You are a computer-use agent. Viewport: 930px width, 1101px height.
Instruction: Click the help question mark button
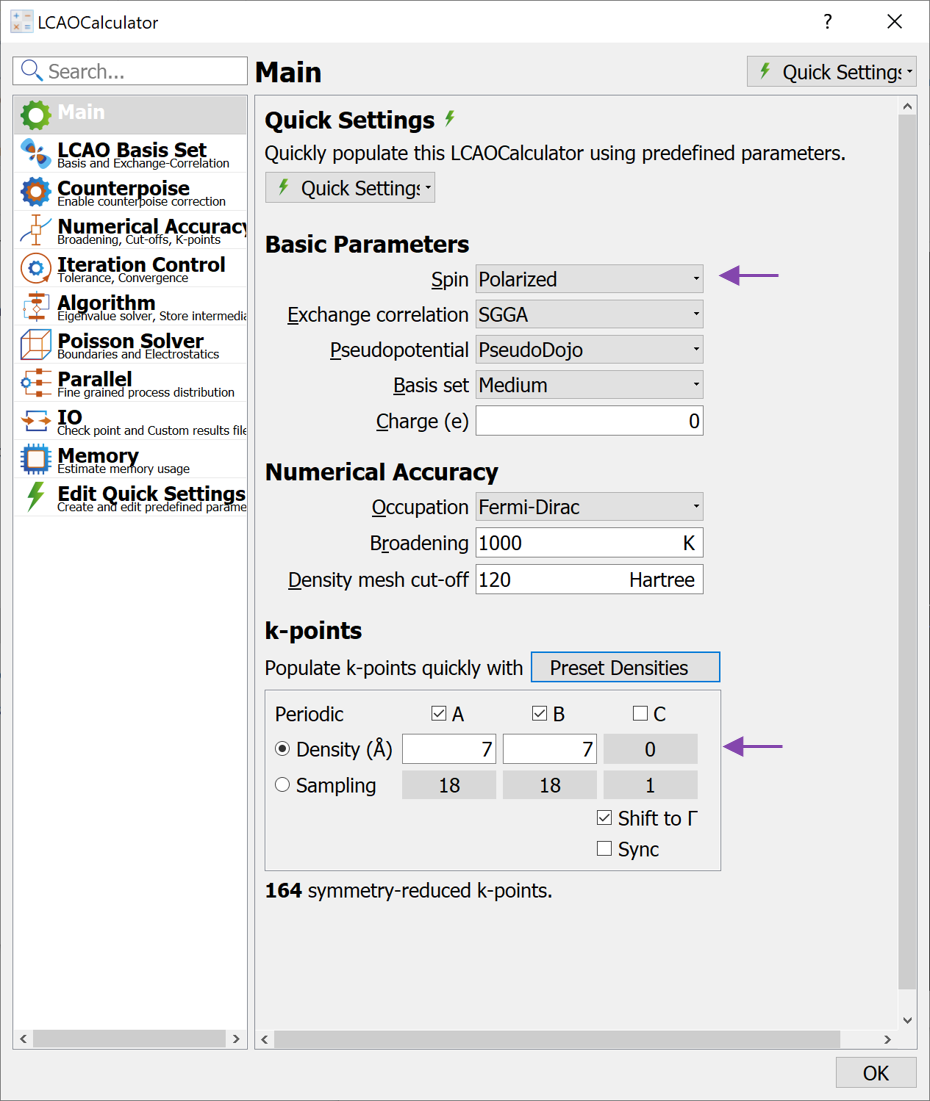pyautogui.click(x=828, y=22)
